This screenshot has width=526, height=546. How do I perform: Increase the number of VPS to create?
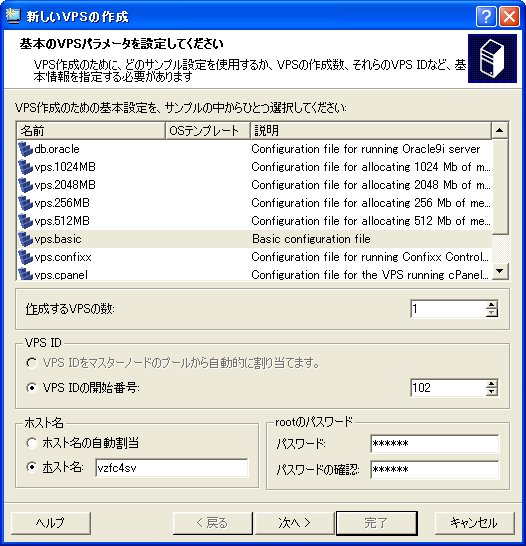[x=492, y=305]
